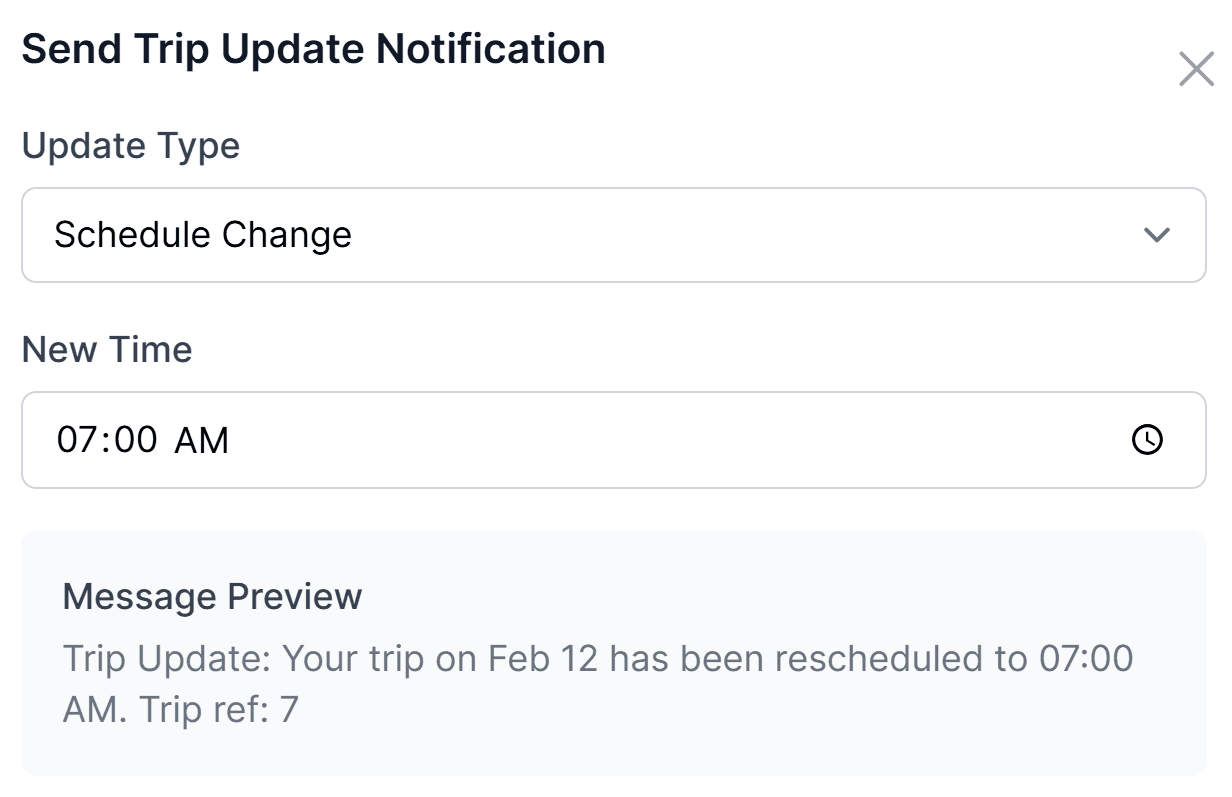This screenshot has height=797, width=1232.
Task: Select the chevron icon on Schedule Change
Action: point(1157,235)
